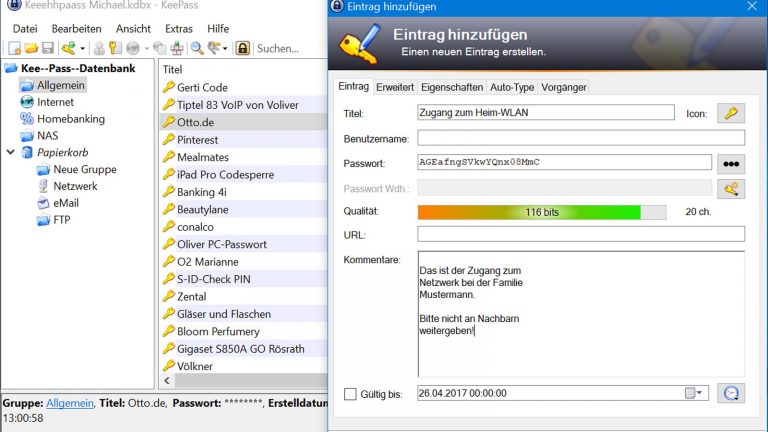This screenshot has height=432, width=768.
Task: Click the Generate password key button
Action: [x=731, y=189]
